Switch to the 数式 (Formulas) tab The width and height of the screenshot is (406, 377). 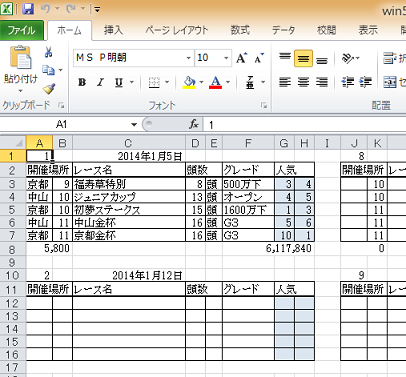coord(240,30)
